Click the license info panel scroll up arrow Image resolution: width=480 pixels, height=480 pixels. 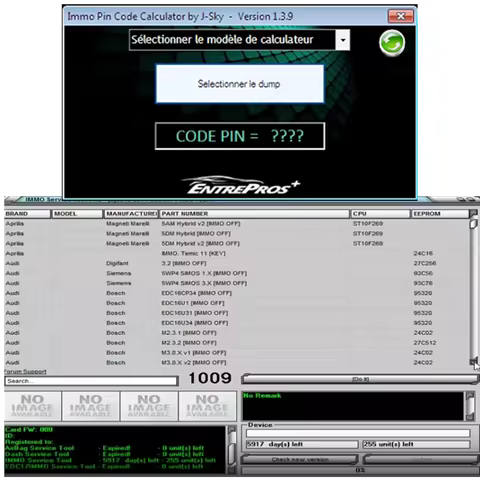(x=232, y=430)
